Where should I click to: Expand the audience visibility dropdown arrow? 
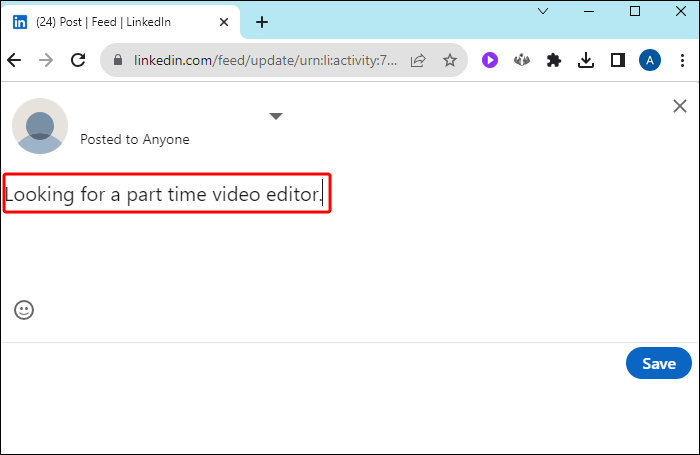276,116
